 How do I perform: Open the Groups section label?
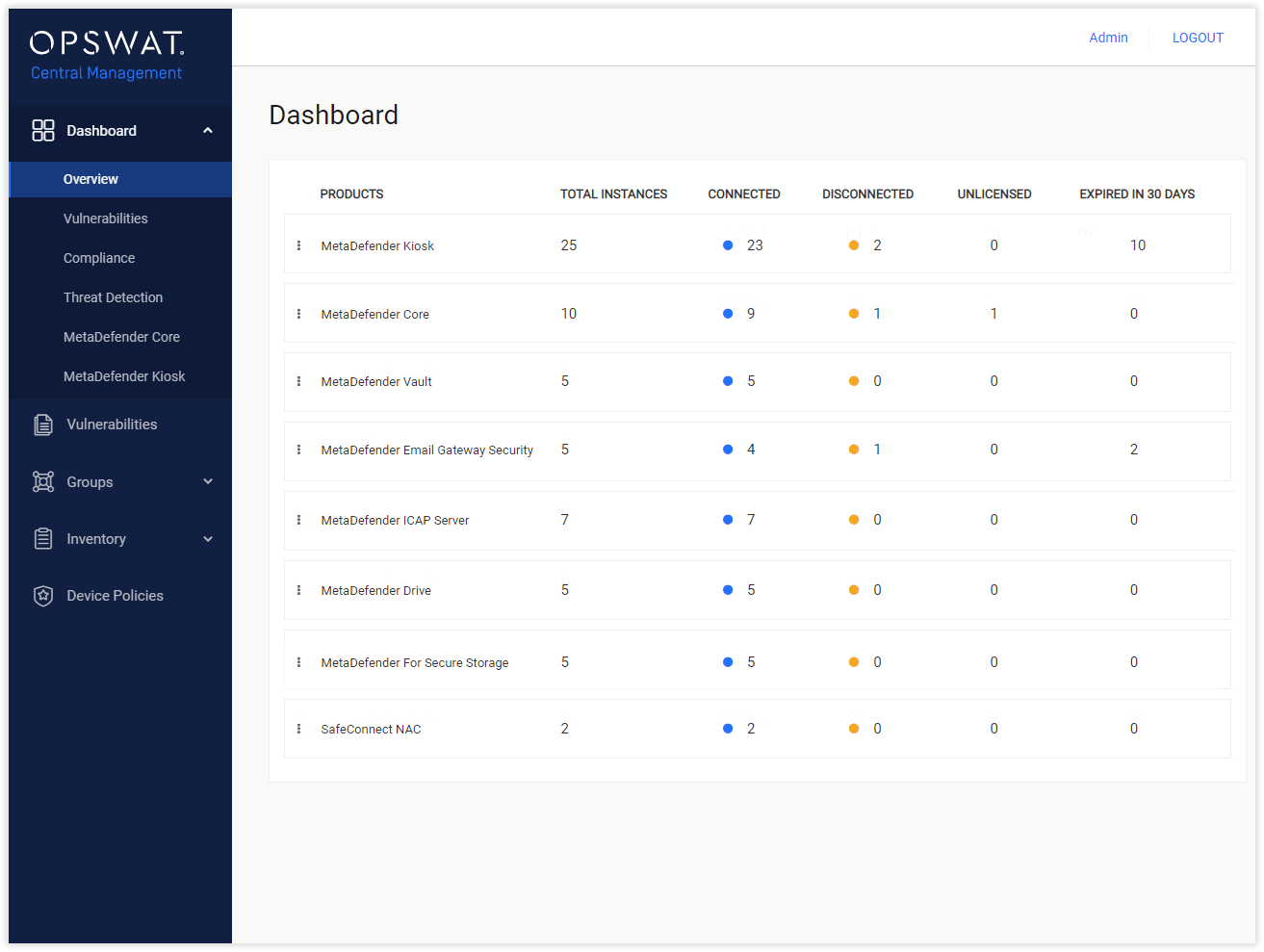click(x=90, y=482)
